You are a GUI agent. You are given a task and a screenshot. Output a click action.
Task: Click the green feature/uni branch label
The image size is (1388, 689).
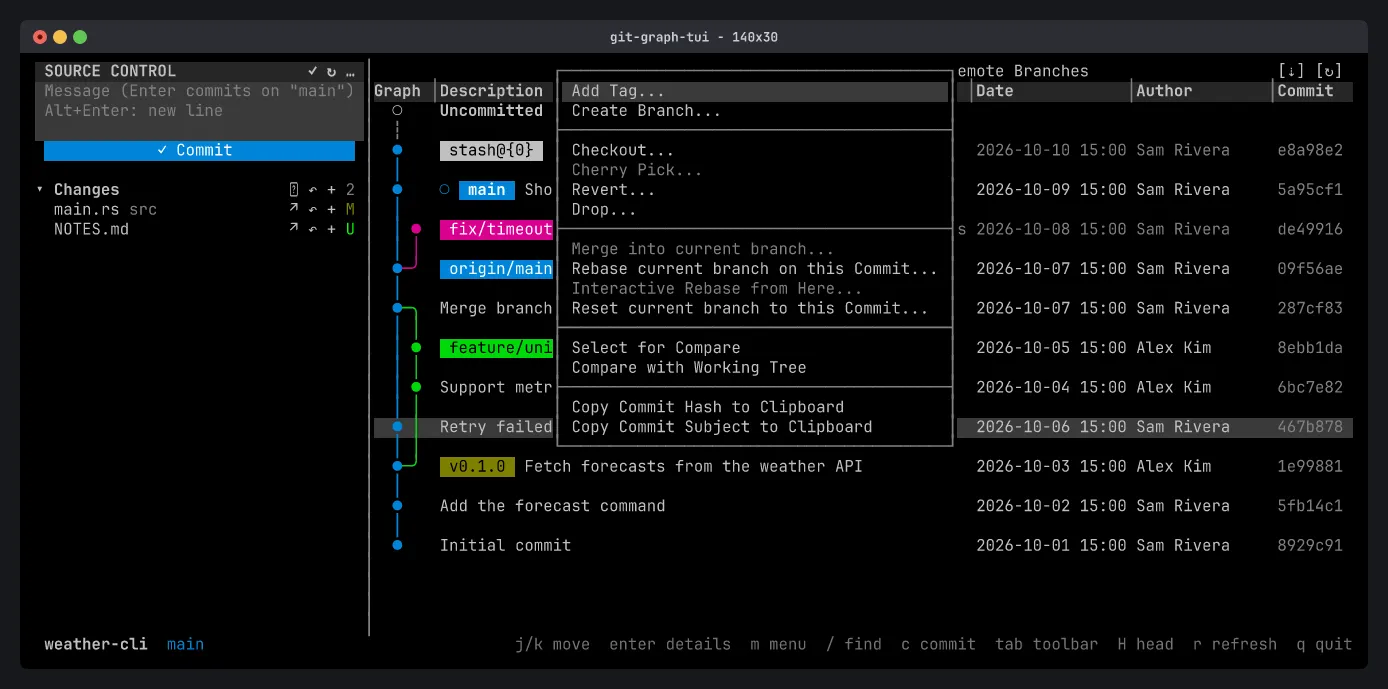click(496, 348)
